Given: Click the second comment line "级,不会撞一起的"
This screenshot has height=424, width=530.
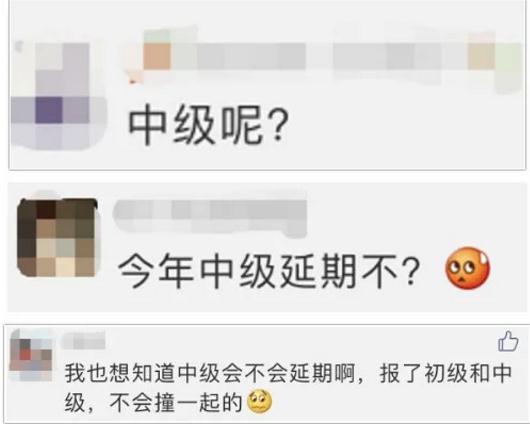Looking at the screenshot, I should tap(154, 402).
